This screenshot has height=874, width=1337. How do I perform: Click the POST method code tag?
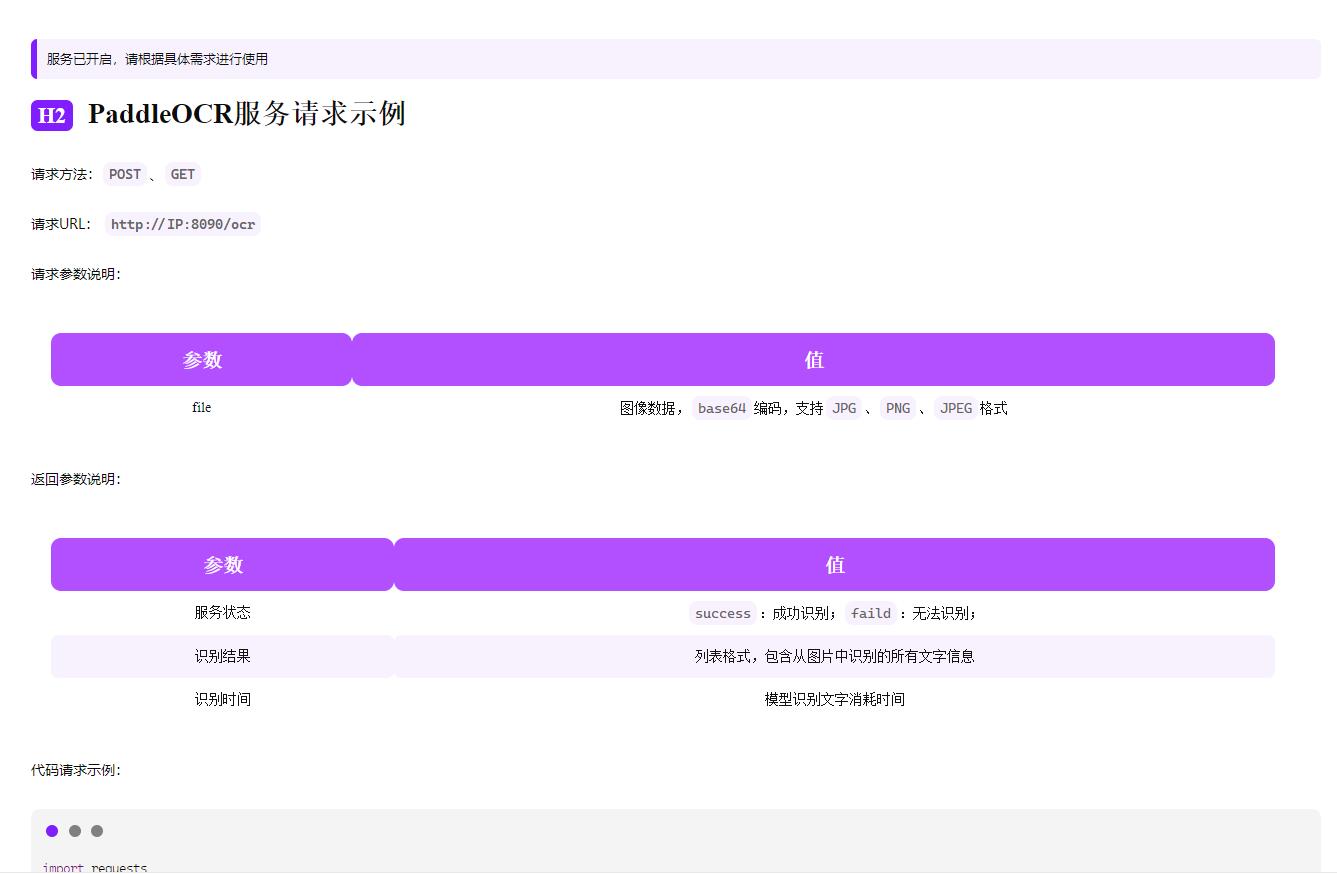pos(125,174)
